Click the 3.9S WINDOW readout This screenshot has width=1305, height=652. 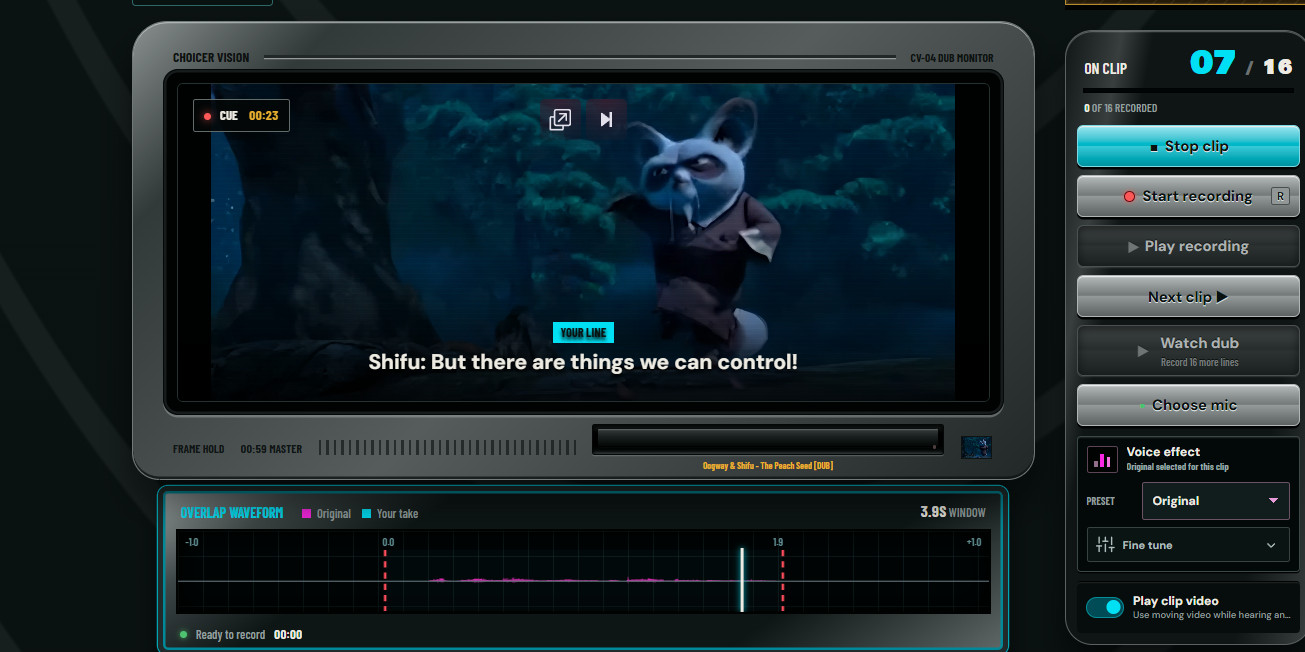click(953, 512)
